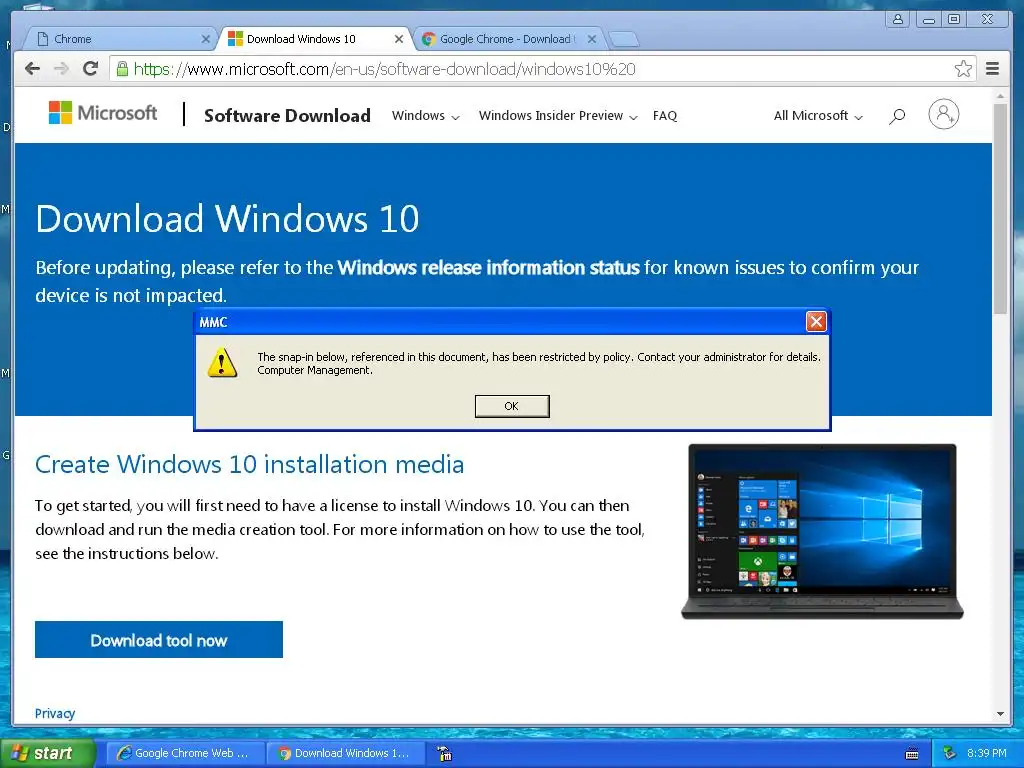Click the 8:39 PM clock in the tray
Viewport: 1024px width, 768px height.
click(987, 753)
